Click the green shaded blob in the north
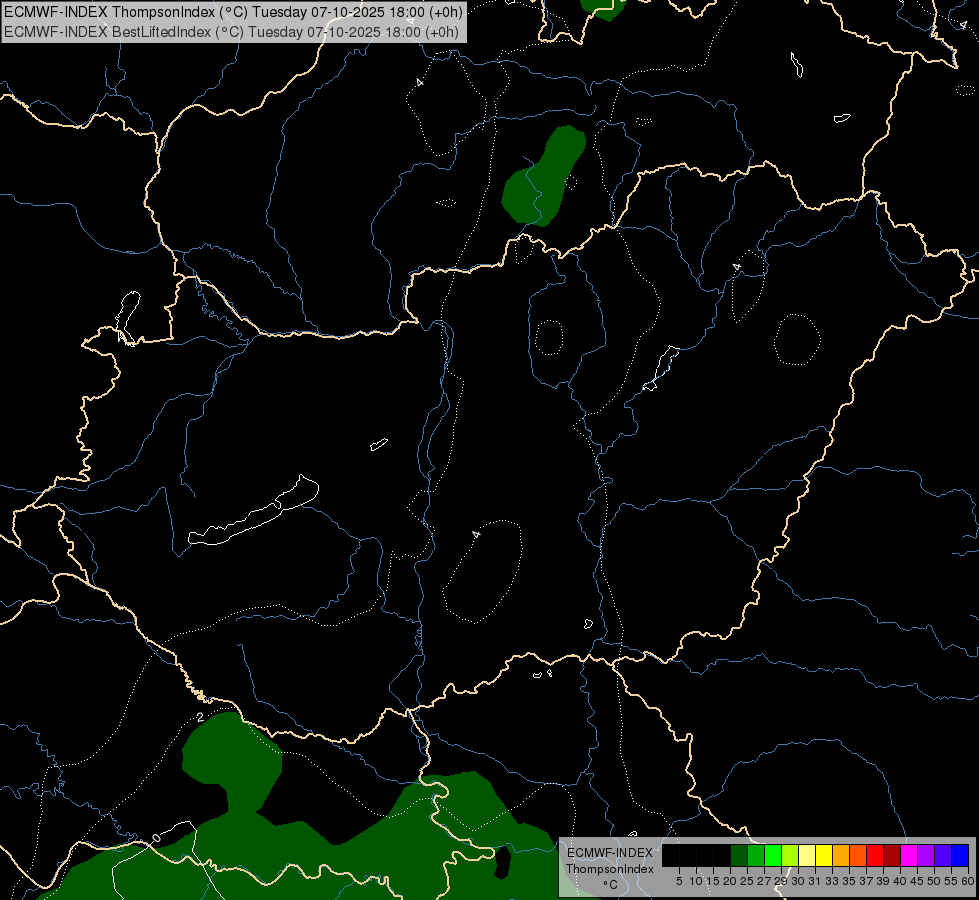 pos(544,176)
